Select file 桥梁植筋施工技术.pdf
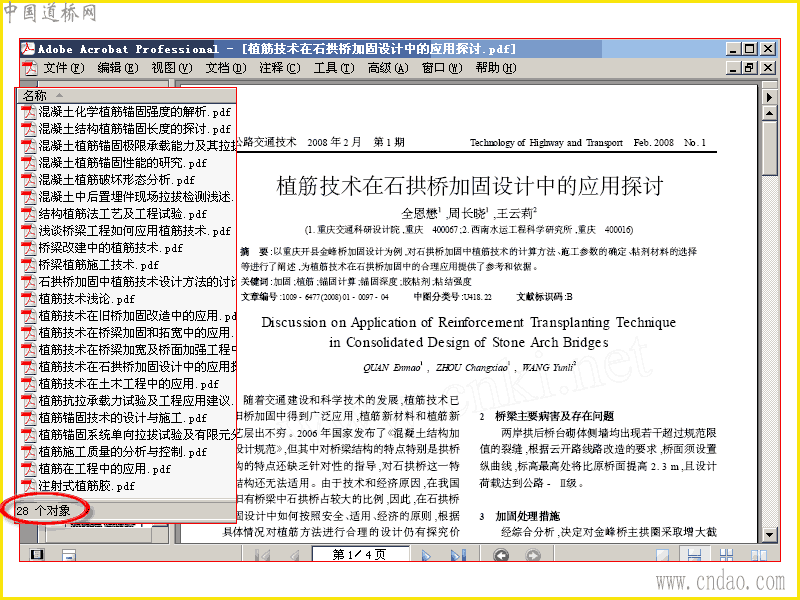The height and width of the screenshot is (600, 800). tap(99, 265)
